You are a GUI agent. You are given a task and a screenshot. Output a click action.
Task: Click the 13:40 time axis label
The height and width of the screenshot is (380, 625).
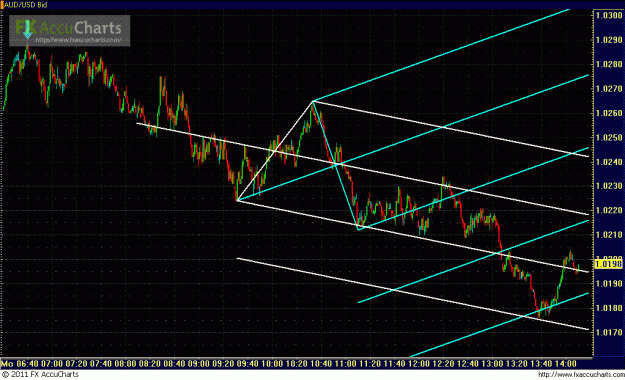[x=540, y=364]
